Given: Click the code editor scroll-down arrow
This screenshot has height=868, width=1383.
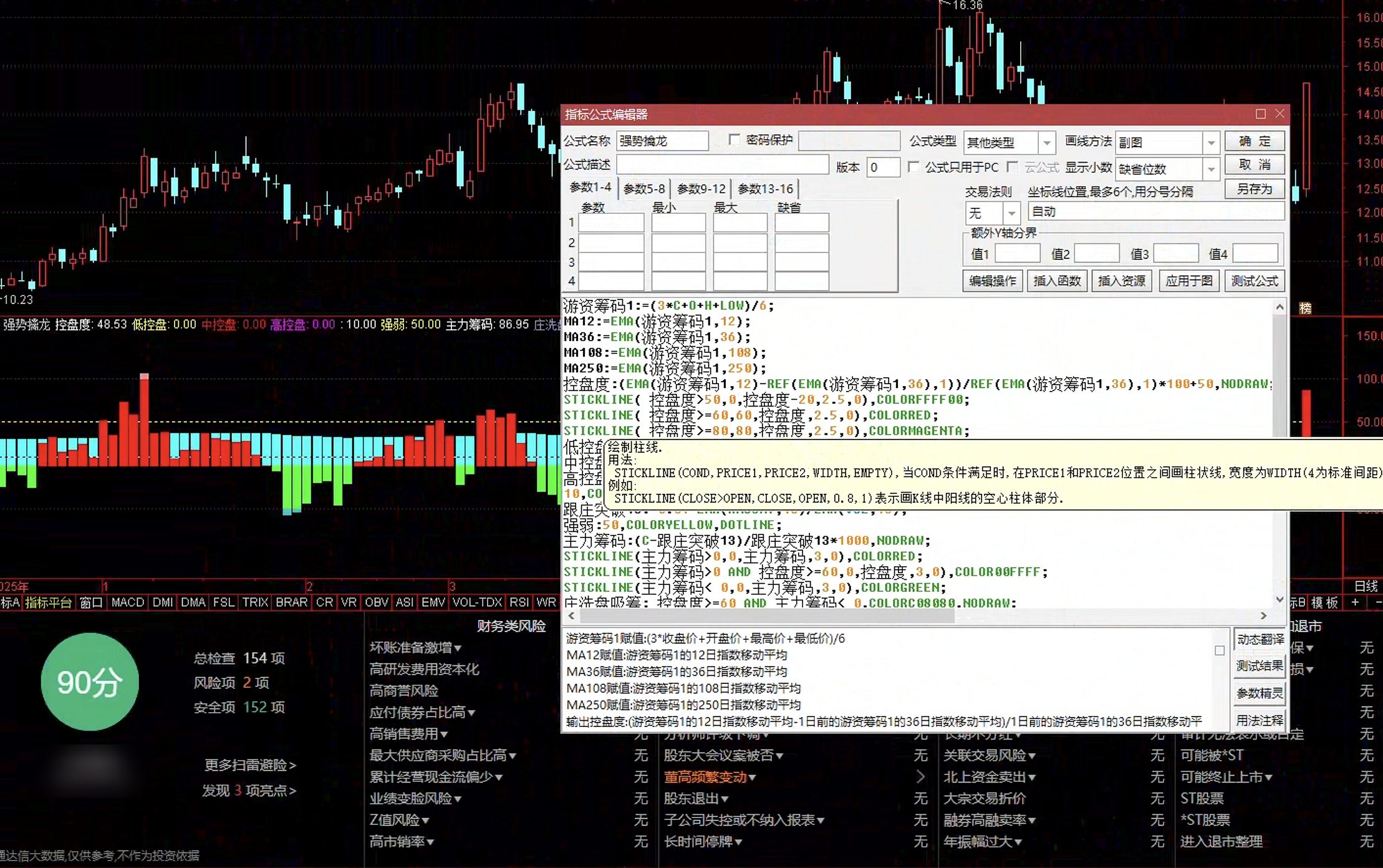Looking at the screenshot, I should (1279, 600).
